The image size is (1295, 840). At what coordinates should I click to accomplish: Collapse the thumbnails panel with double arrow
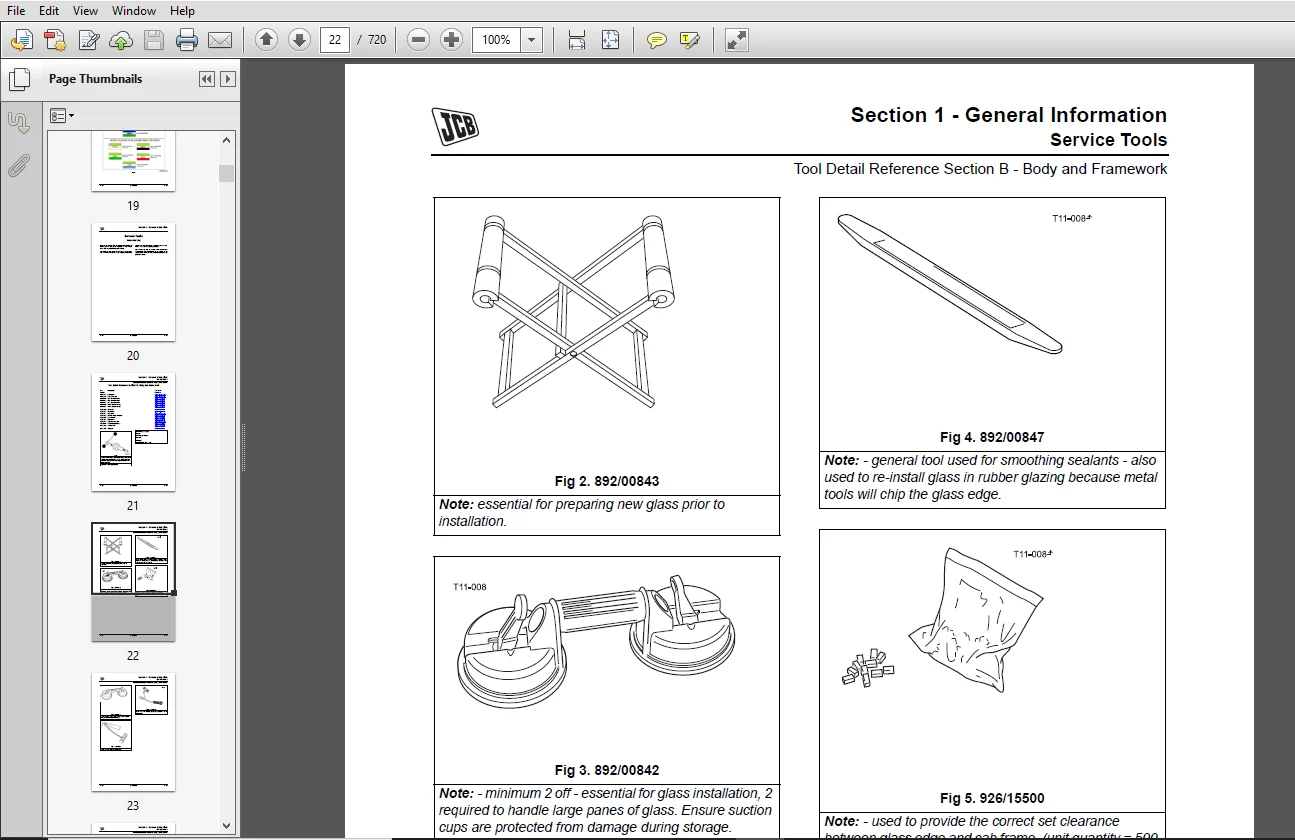click(x=207, y=79)
